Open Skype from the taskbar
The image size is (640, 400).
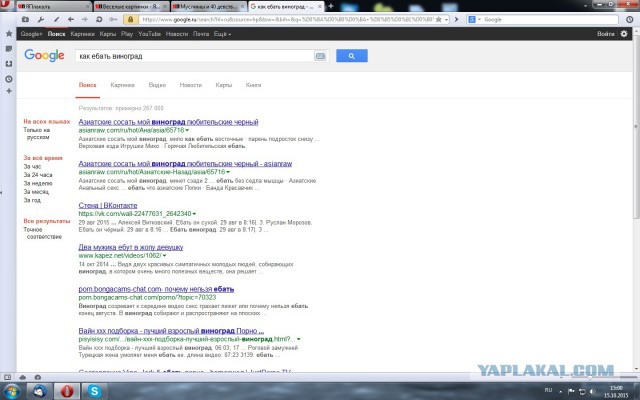click(x=94, y=391)
